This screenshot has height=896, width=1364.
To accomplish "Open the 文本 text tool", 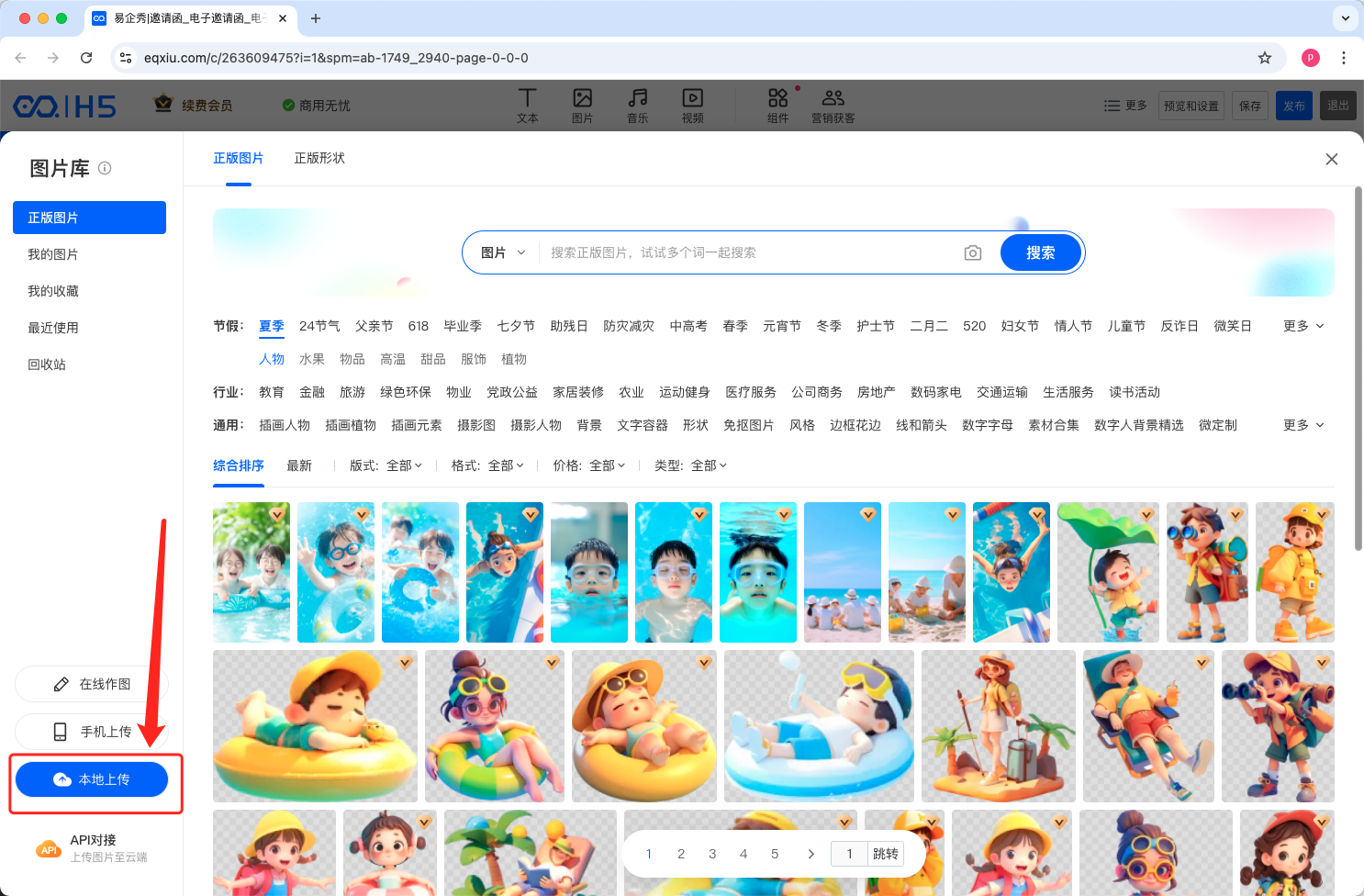I will (x=527, y=106).
